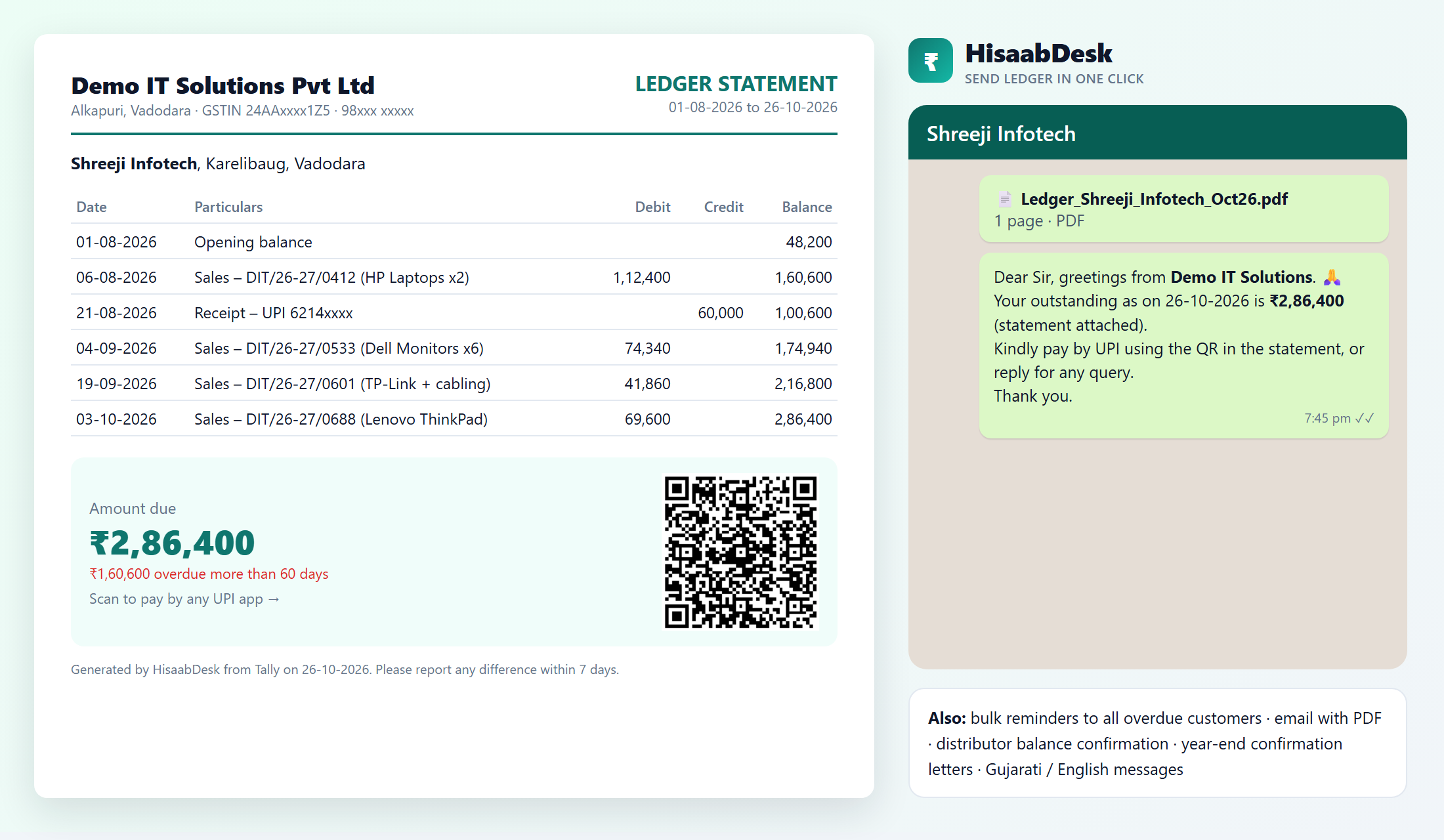
Task: Click date 03-10-2026 in ledger
Action: (x=116, y=419)
